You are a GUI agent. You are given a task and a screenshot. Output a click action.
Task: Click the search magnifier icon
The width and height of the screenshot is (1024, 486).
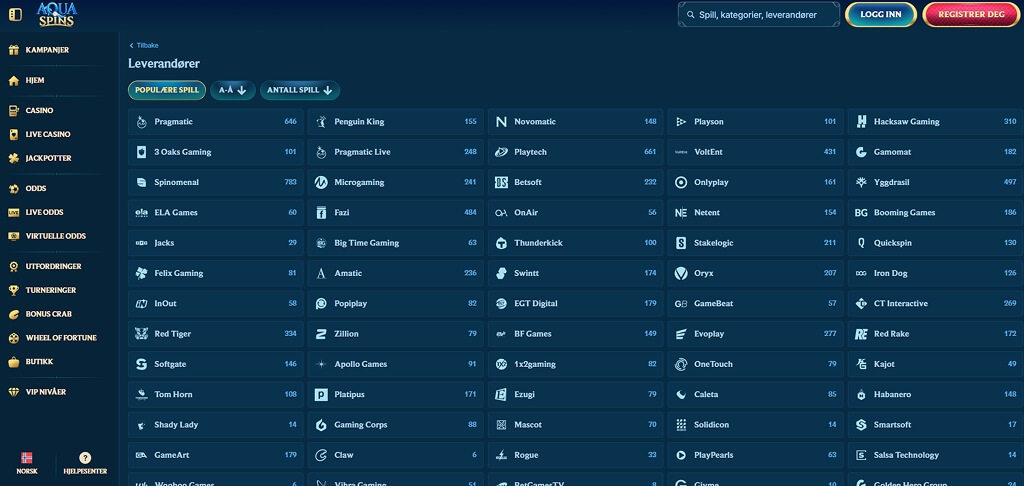(690, 14)
